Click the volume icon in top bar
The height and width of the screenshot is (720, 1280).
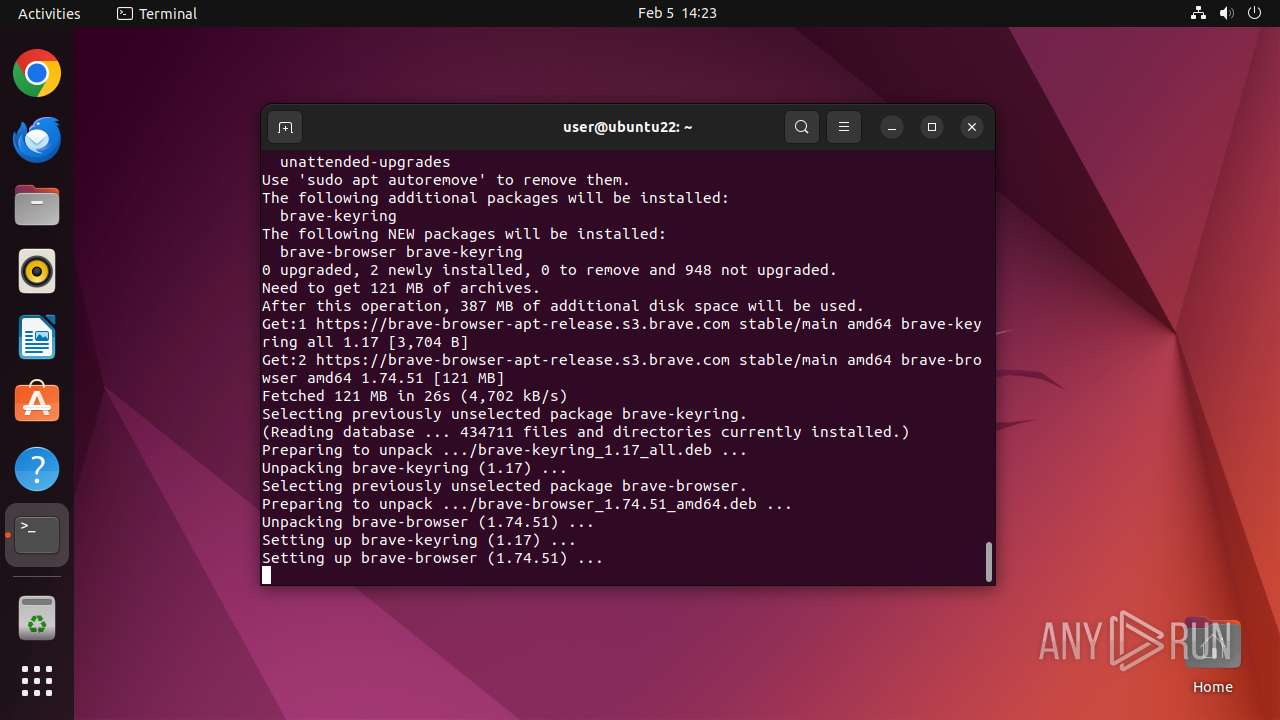(x=1226, y=13)
